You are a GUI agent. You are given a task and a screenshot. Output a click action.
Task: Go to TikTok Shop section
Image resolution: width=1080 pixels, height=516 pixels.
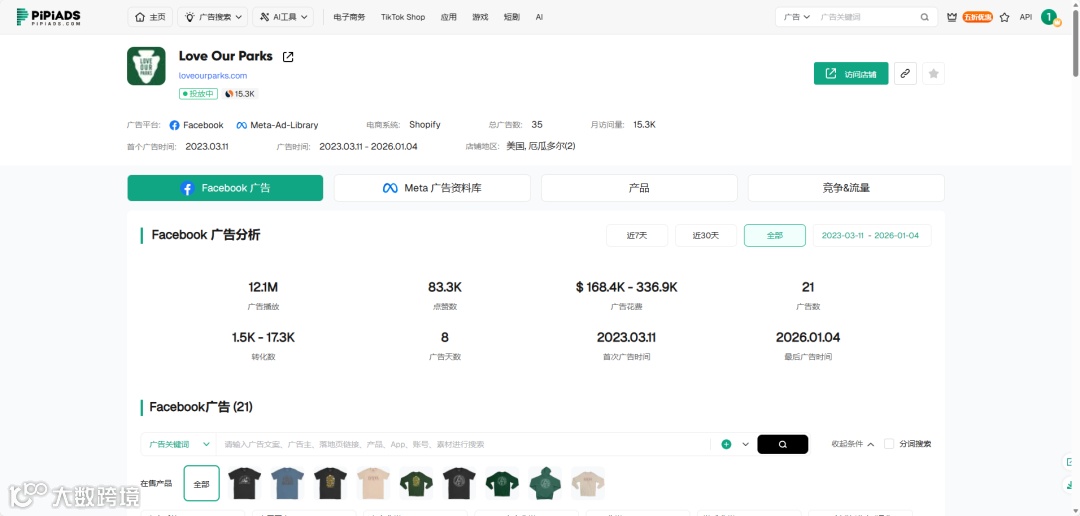(403, 17)
